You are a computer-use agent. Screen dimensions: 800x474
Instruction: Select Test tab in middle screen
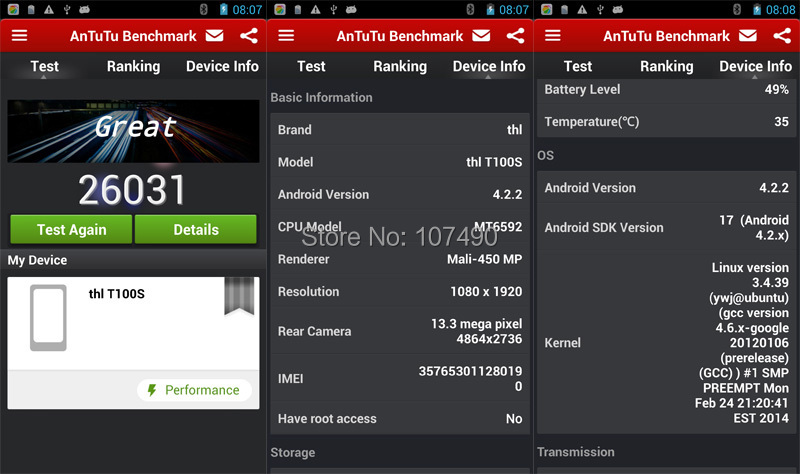click(311, 66)
